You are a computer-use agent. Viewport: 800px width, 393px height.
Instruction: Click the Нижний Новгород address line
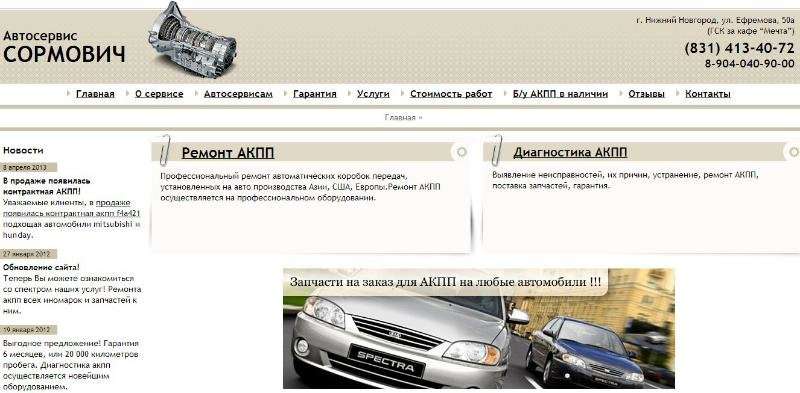pos(715,20)
